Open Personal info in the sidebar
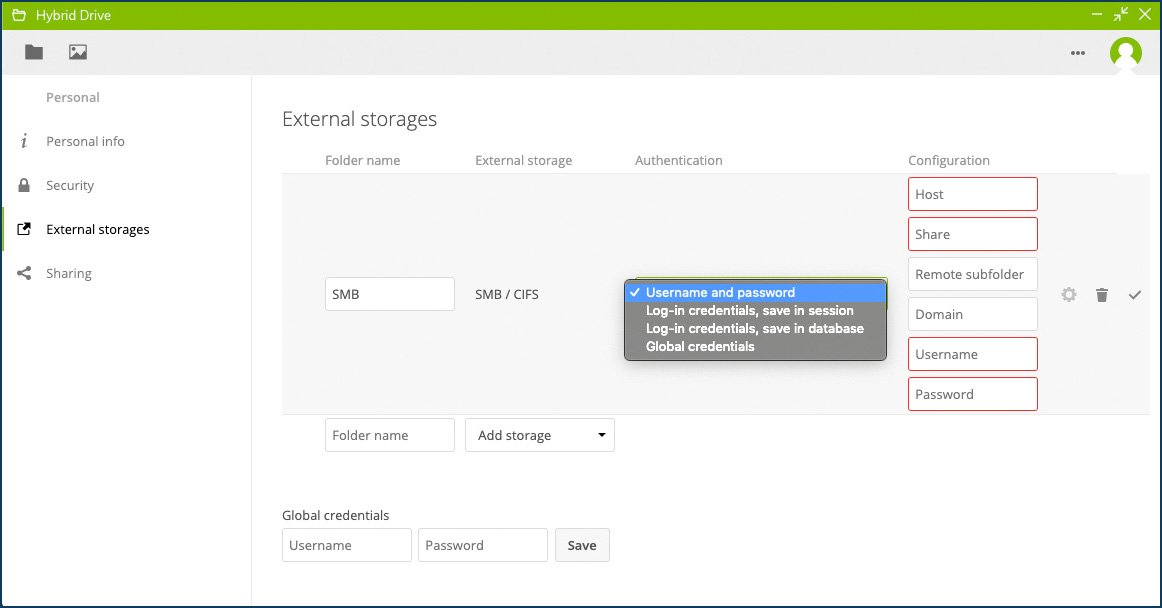1162x608 pixels. click(85, 141)
